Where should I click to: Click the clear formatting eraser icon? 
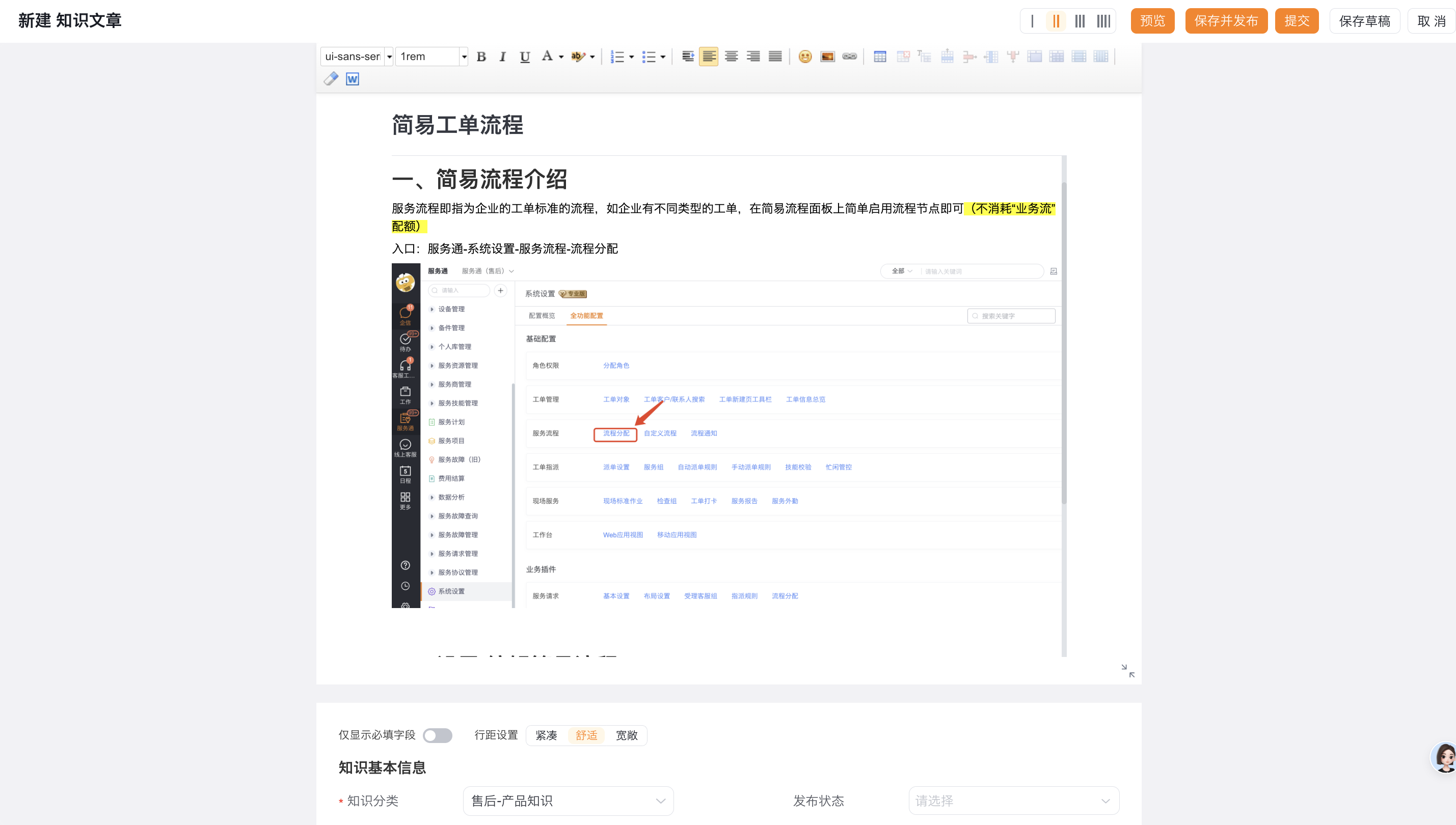pyautogui.click(x=331, y=79)
